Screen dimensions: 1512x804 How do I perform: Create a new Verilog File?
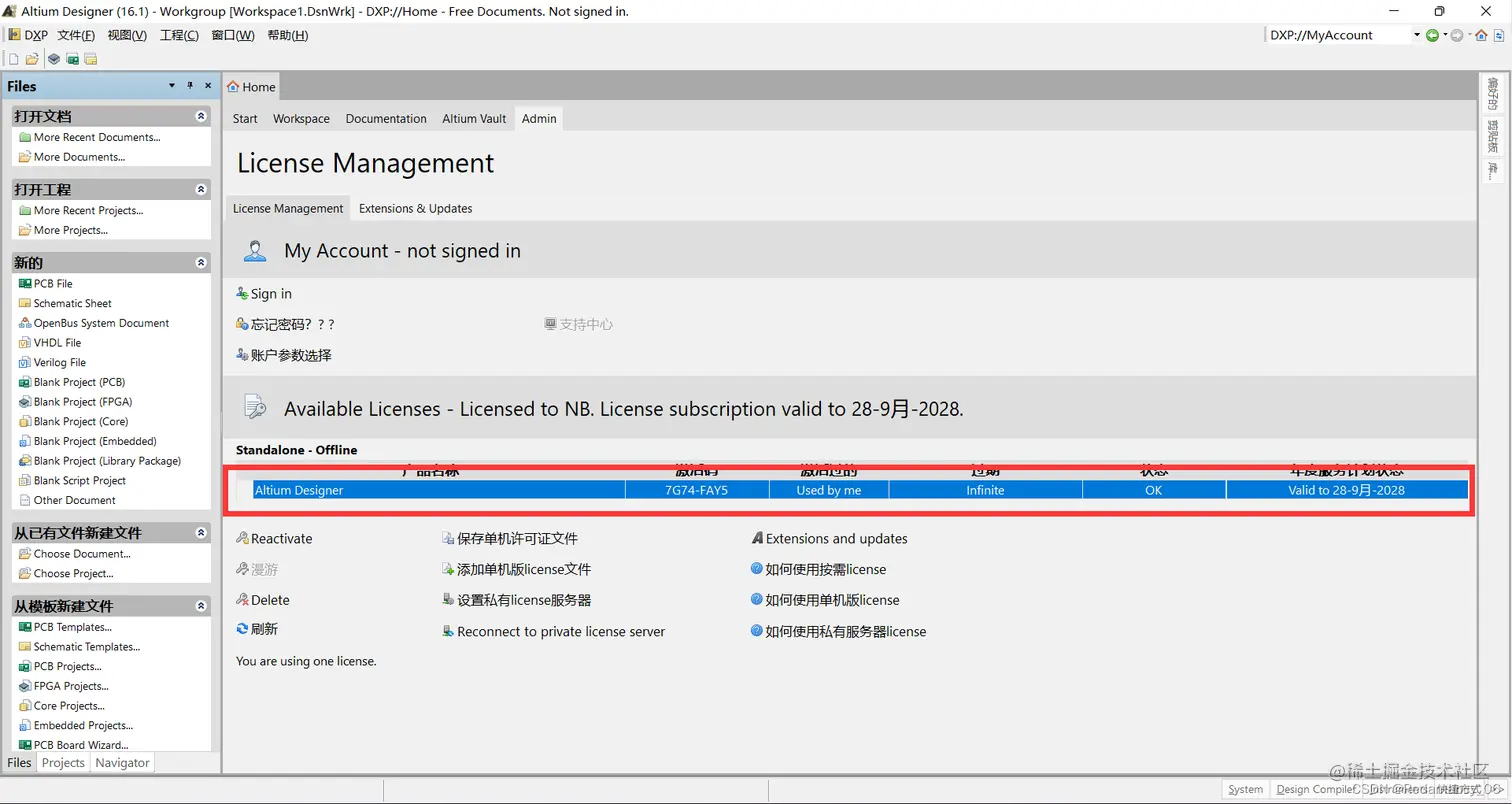tap(52, 362)
